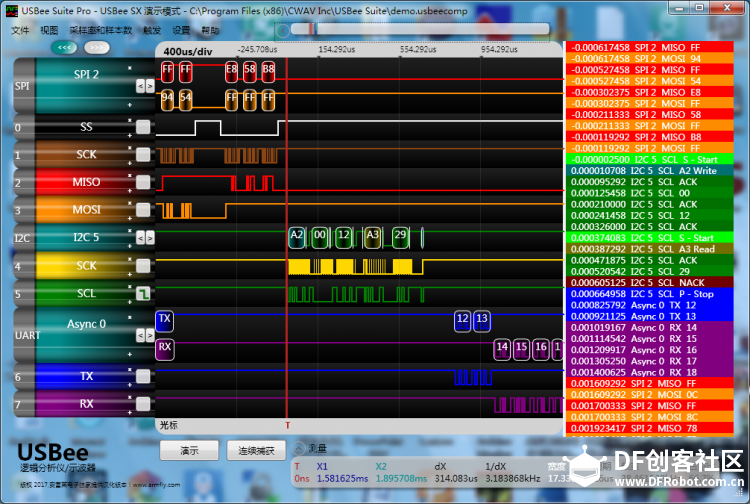Open the 触发 menu
This screenshot has width=750, height=504.
point(152,31)
